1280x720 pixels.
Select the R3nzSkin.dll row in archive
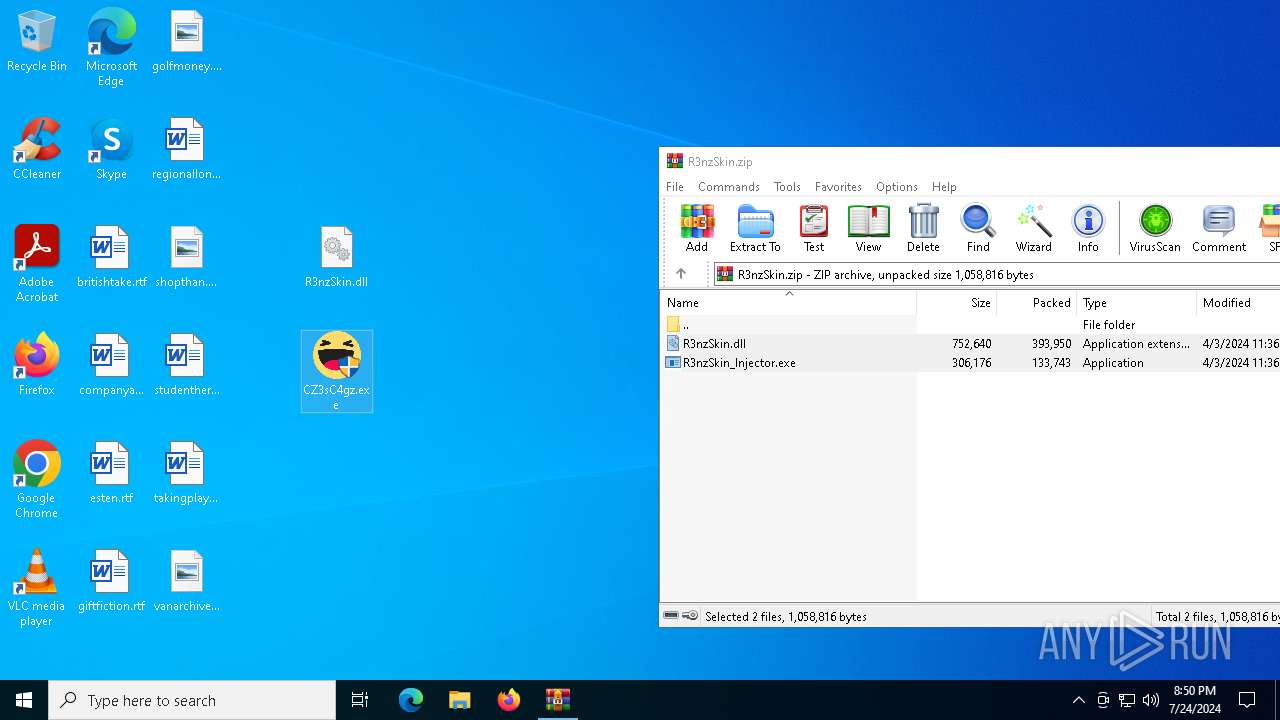[970, 343]
